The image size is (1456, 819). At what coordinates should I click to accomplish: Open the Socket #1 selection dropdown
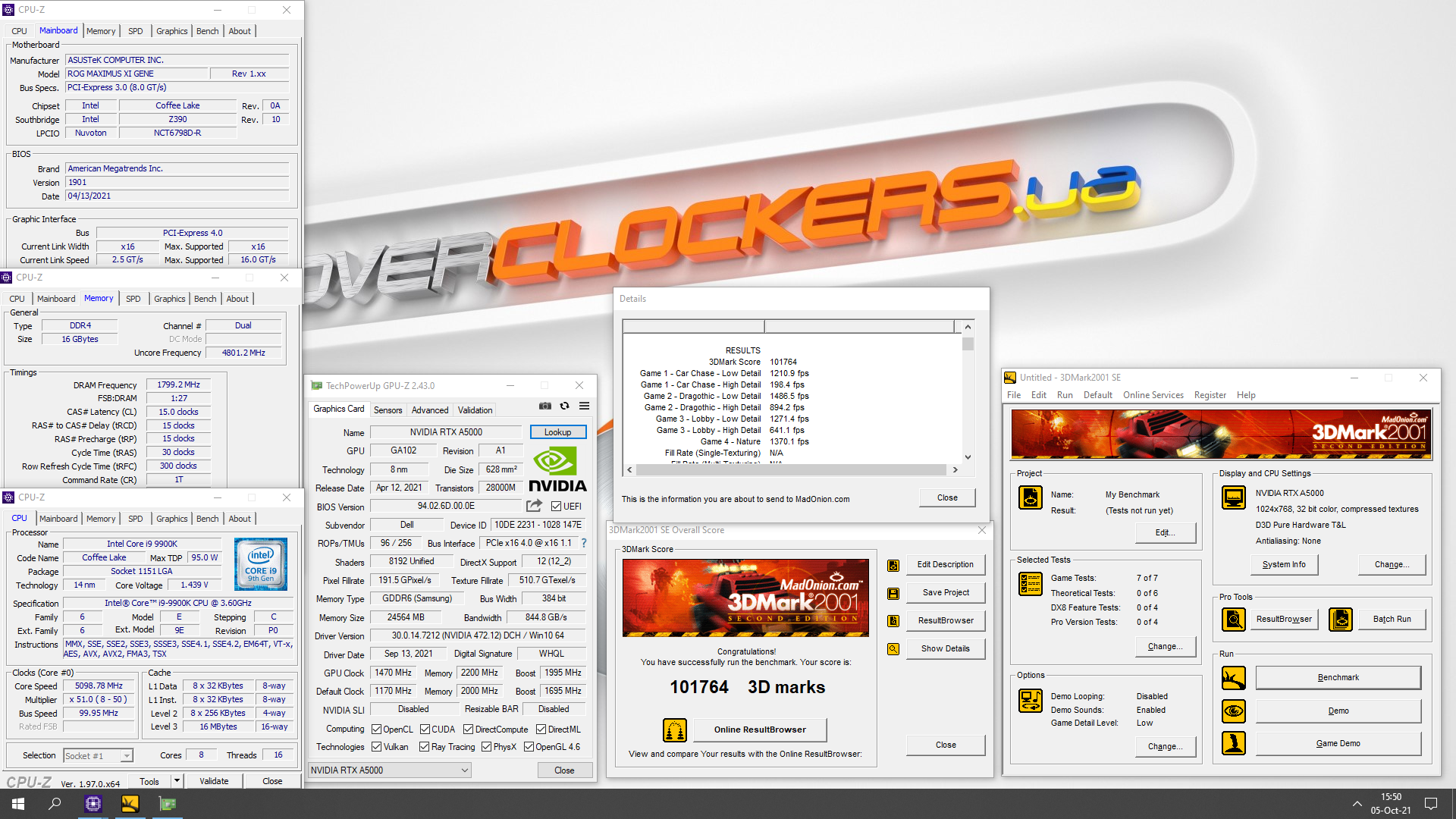(98, 756)
